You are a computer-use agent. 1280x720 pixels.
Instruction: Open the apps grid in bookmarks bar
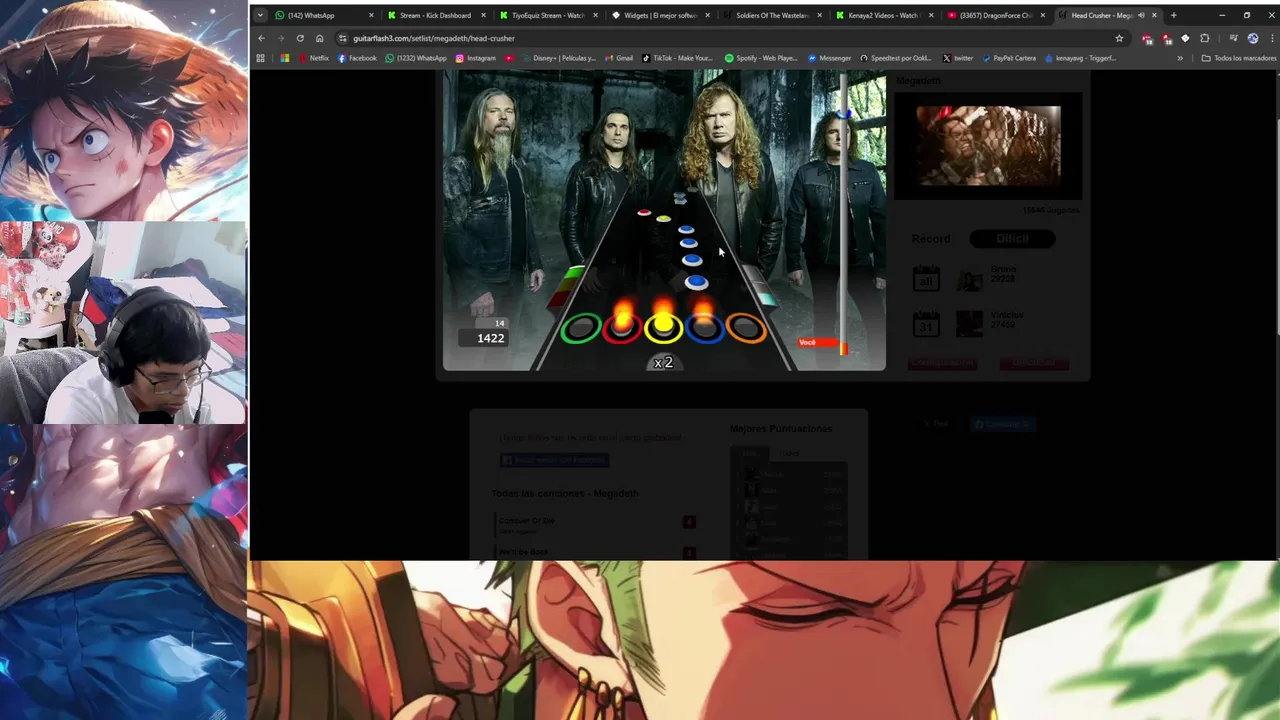pos(261,58)
